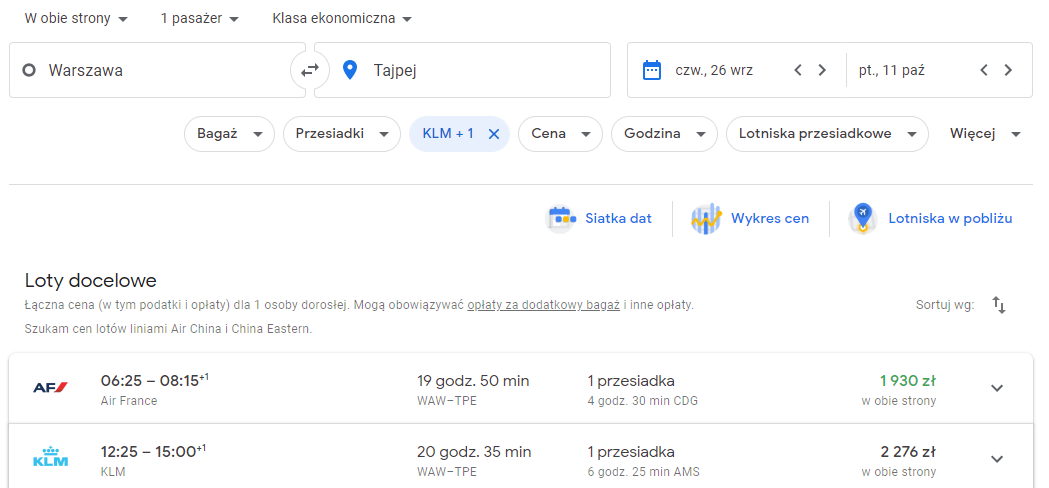Open the W obie strony trip type dropdown
The height and width of the screenshot is (488, 1049).
pyautogui.click(x=76, y=19)
